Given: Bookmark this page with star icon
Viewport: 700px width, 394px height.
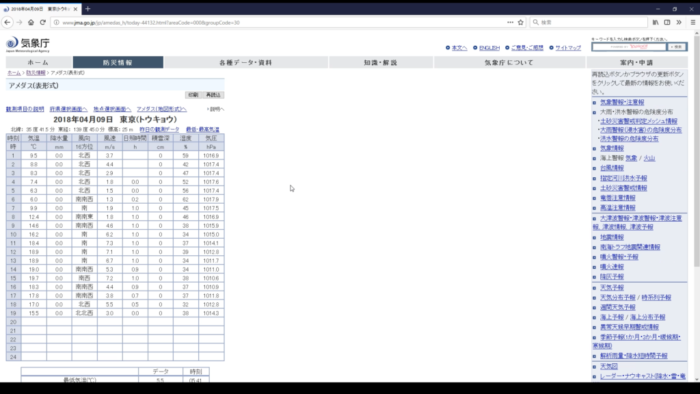Looking at the screenshot, I should coord(521,22).
